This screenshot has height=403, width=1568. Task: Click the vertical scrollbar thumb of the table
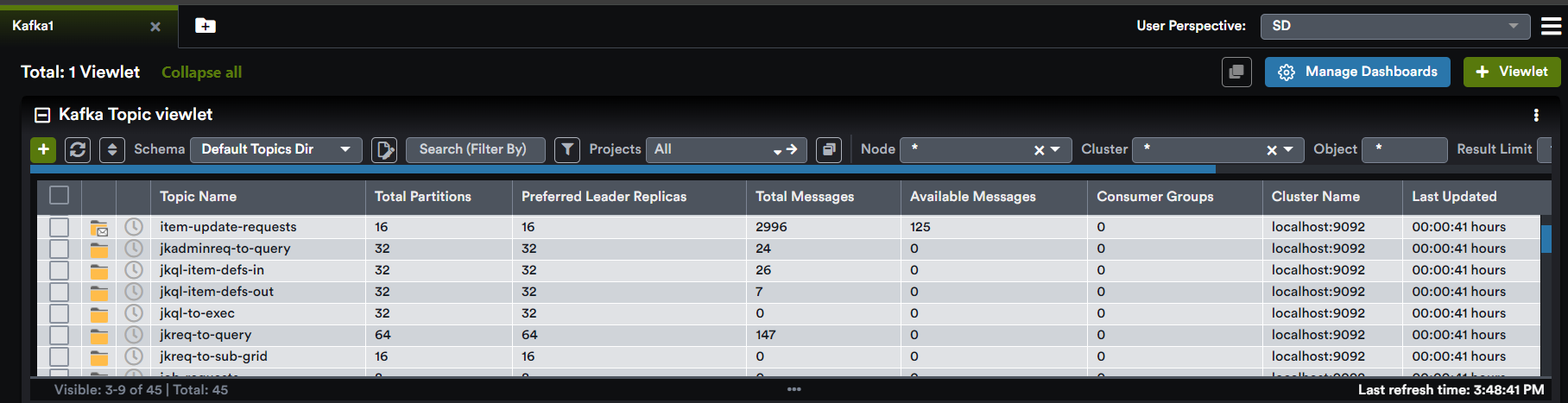[1546, 239]
